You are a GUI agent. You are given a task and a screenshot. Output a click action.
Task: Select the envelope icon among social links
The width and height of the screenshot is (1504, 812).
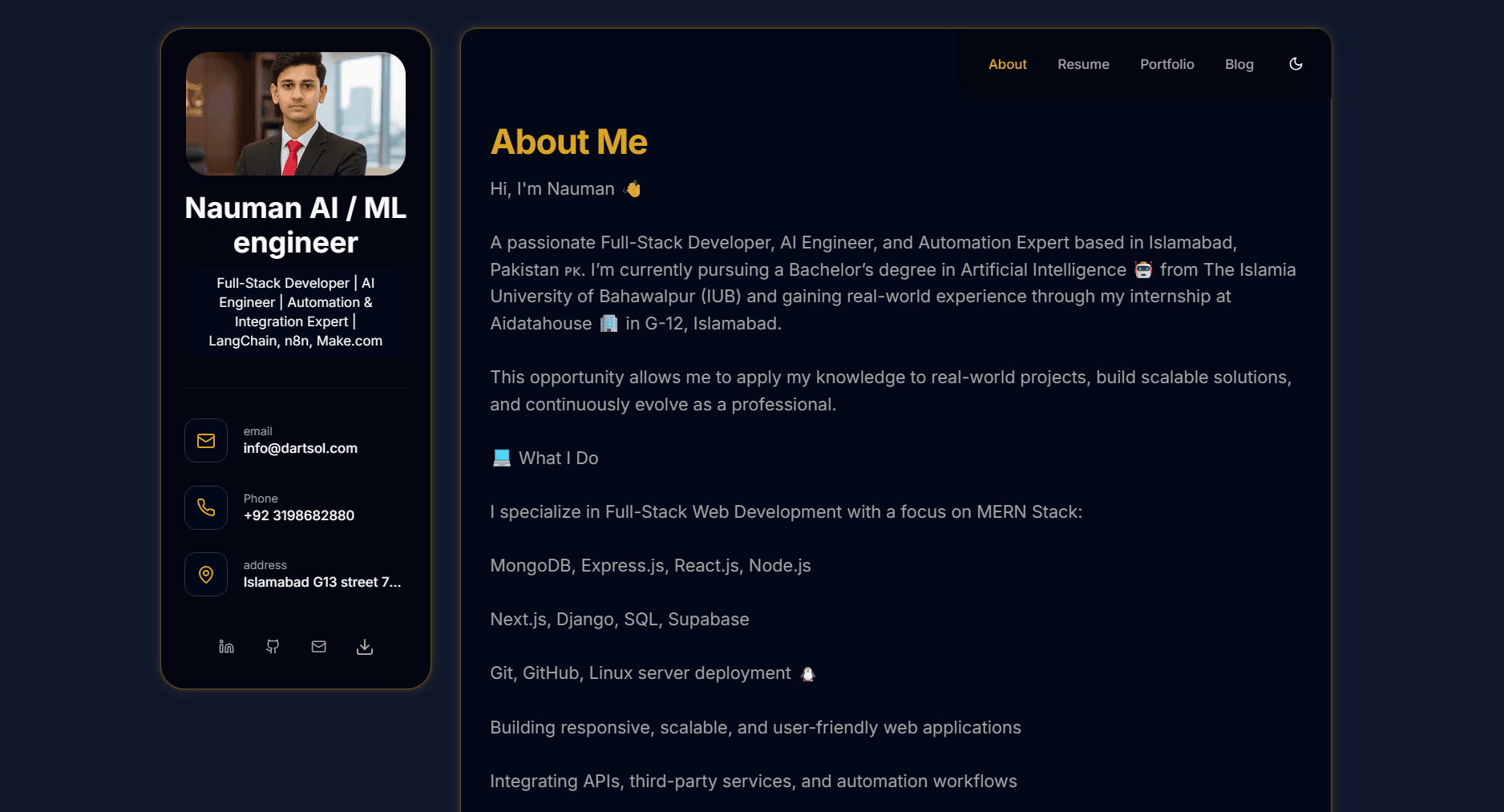(318, 646)
